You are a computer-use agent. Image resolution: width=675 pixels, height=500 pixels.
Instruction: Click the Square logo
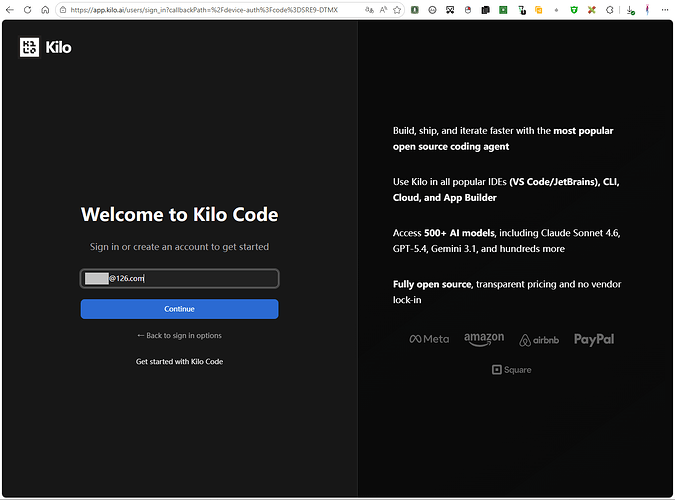point(511,370)
